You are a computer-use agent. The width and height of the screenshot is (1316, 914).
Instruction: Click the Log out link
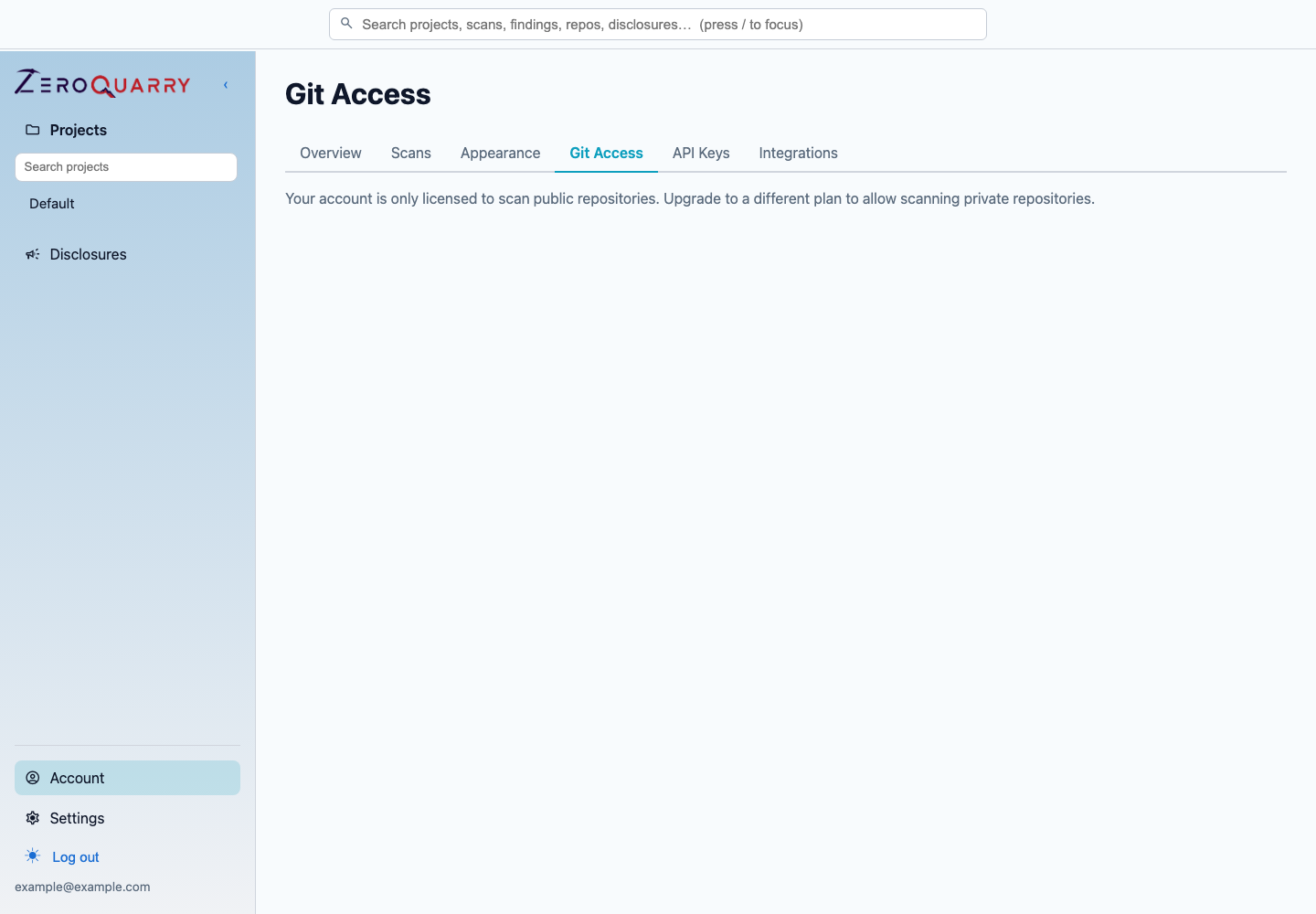click(76, 857)
